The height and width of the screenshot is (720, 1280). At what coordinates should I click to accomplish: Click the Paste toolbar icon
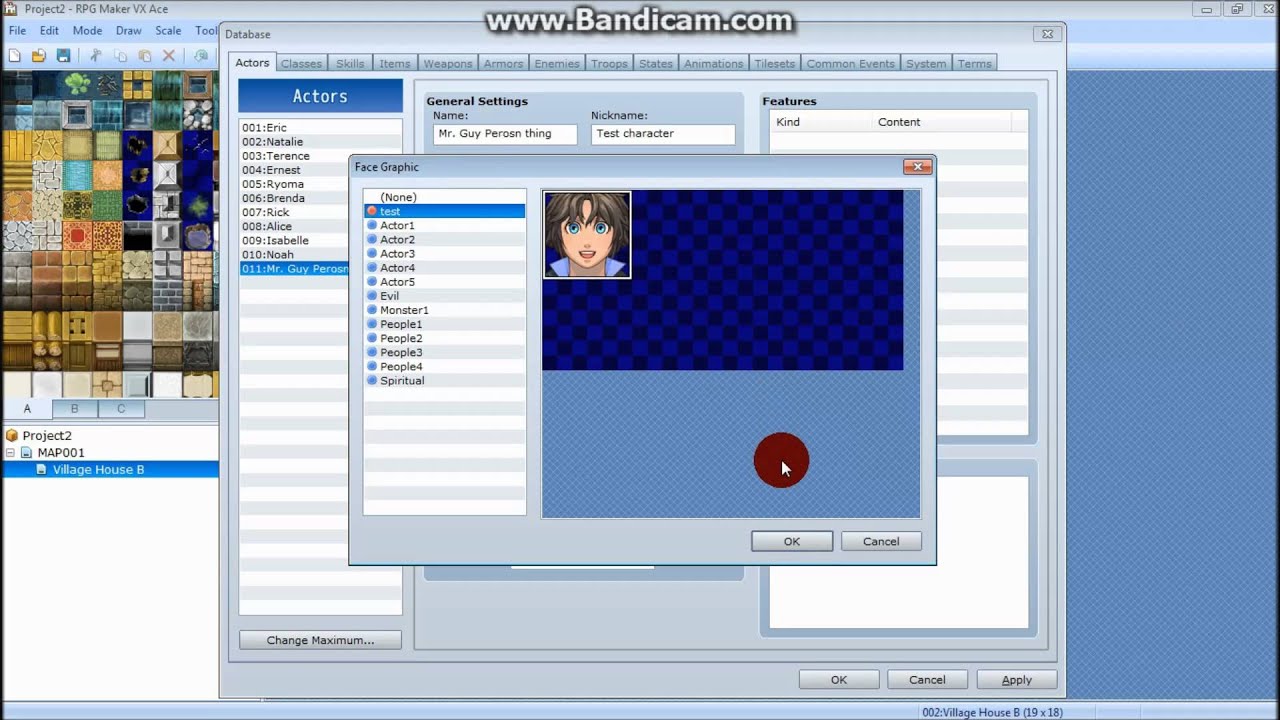(145, 56)
